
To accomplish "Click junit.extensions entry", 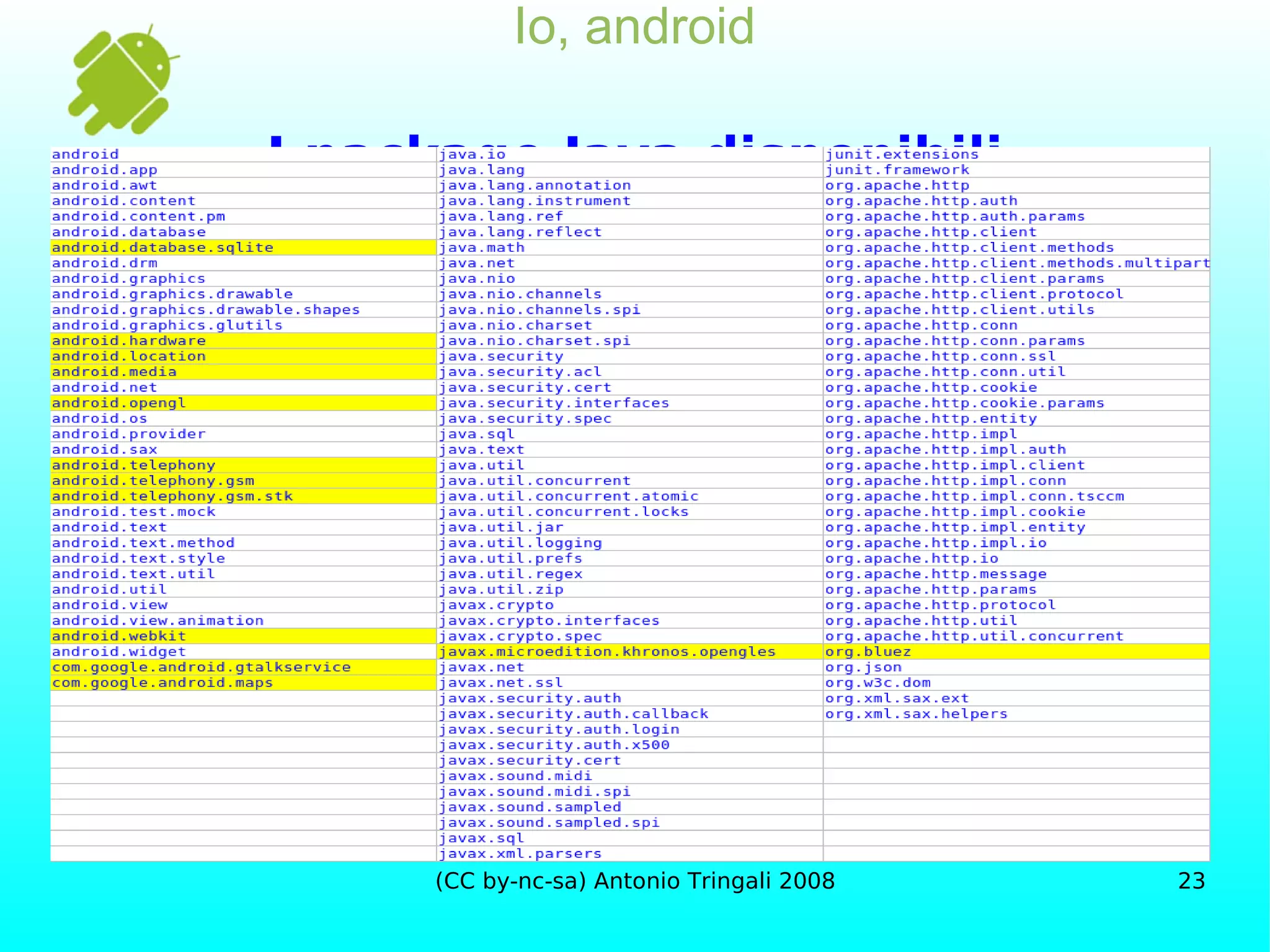I will coord(1016,154).
